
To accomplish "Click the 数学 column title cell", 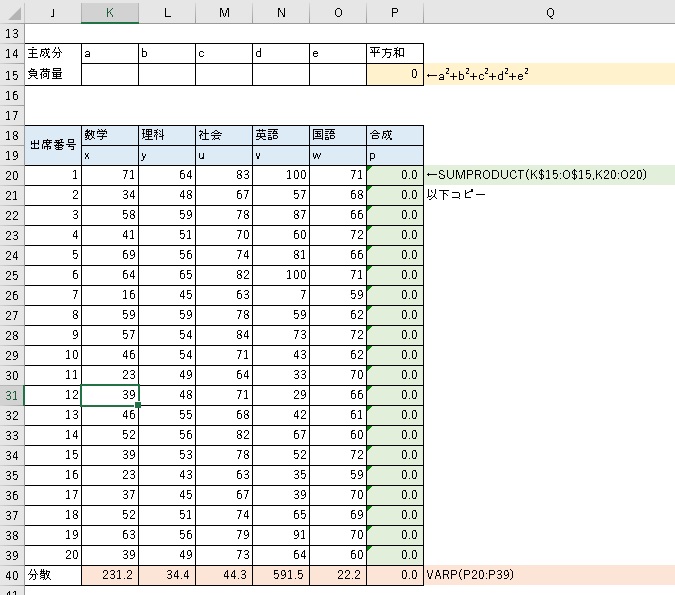I will point(109,134).
